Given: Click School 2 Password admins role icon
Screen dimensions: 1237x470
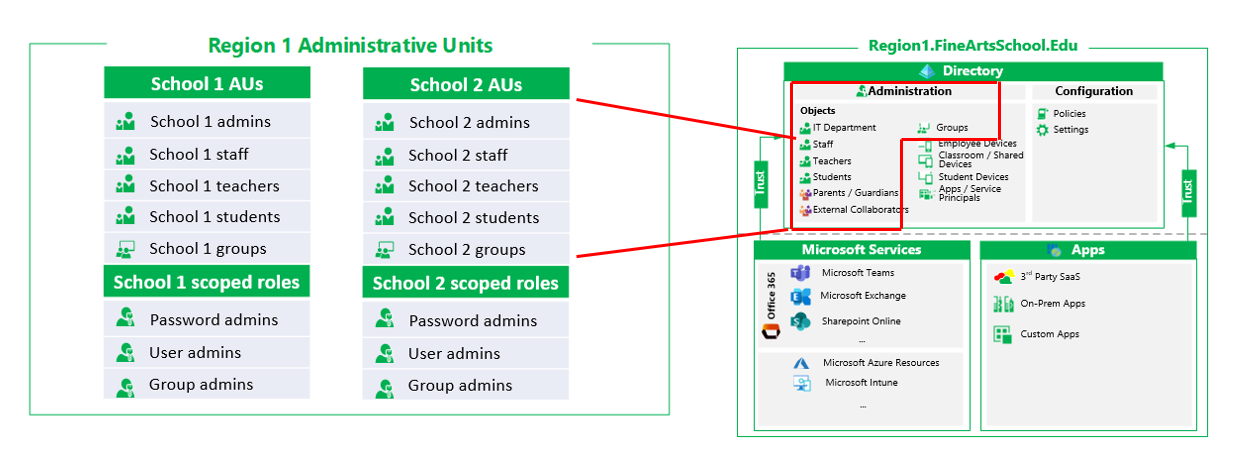Looking at the screenshot, I should (384, 320).
